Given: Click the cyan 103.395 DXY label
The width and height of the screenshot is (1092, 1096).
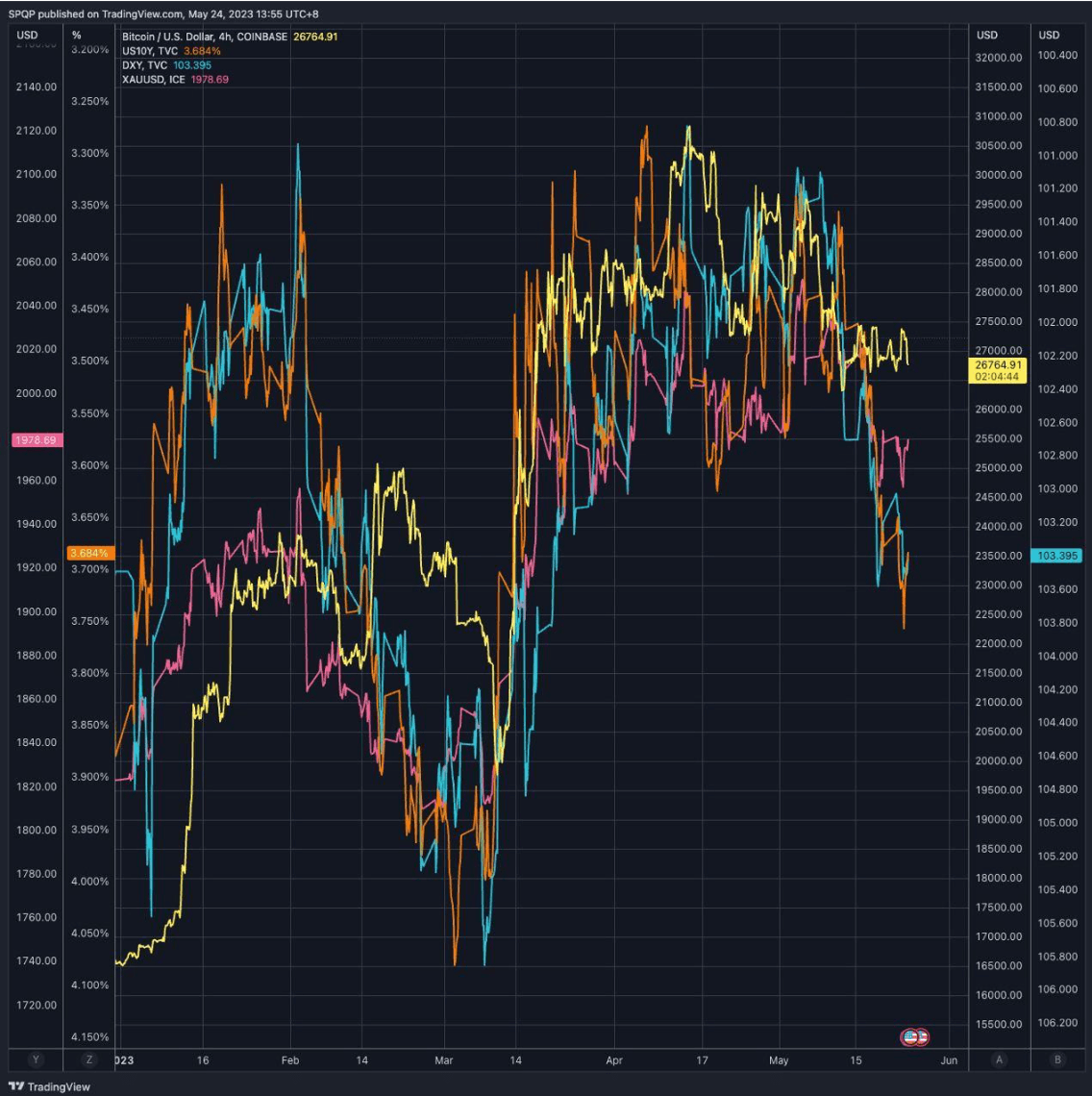Looking at the screenshot, I should (1055, 556).
